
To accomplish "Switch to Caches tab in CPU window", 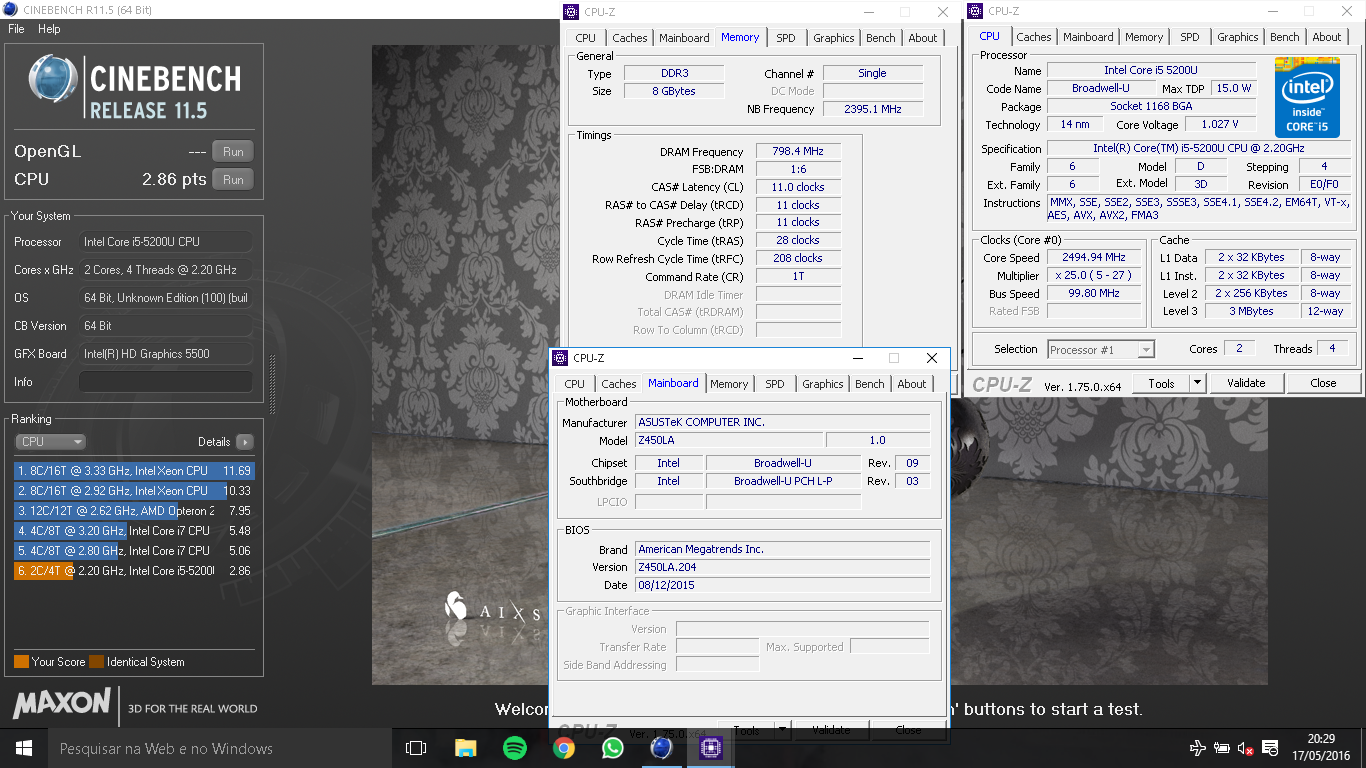I will click(x=1034, y=37).
